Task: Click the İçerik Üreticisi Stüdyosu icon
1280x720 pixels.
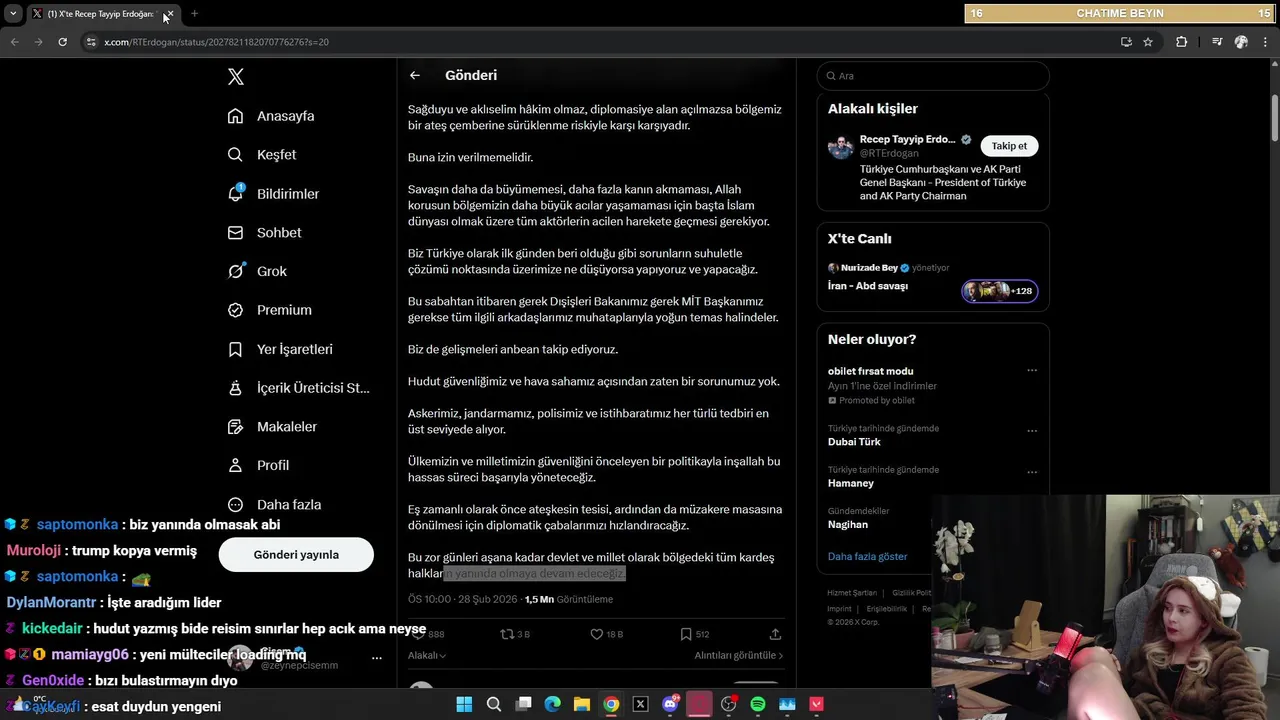Action: tap(235, 388)
